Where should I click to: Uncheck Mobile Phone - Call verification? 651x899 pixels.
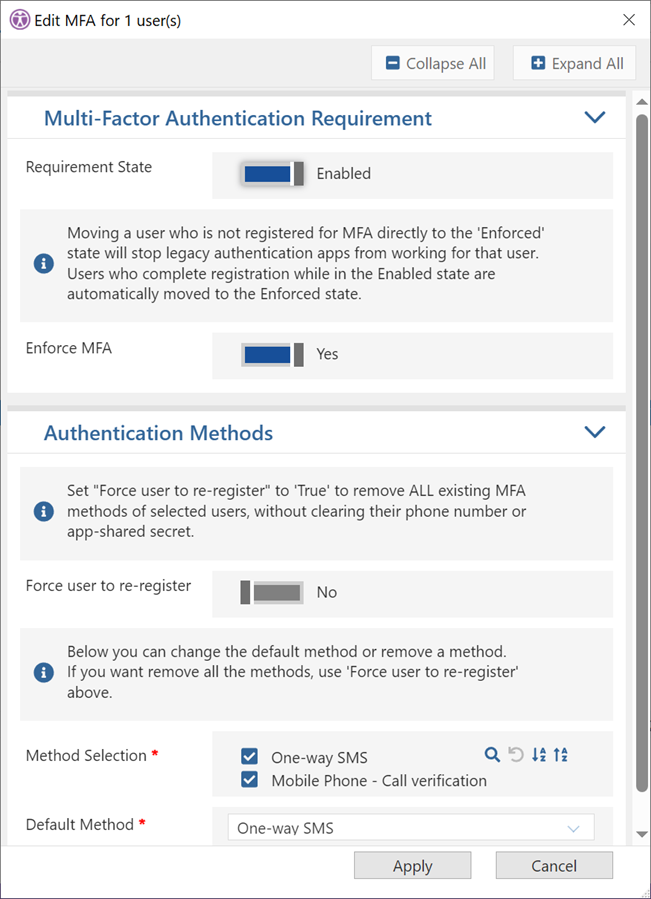(250, 780)
